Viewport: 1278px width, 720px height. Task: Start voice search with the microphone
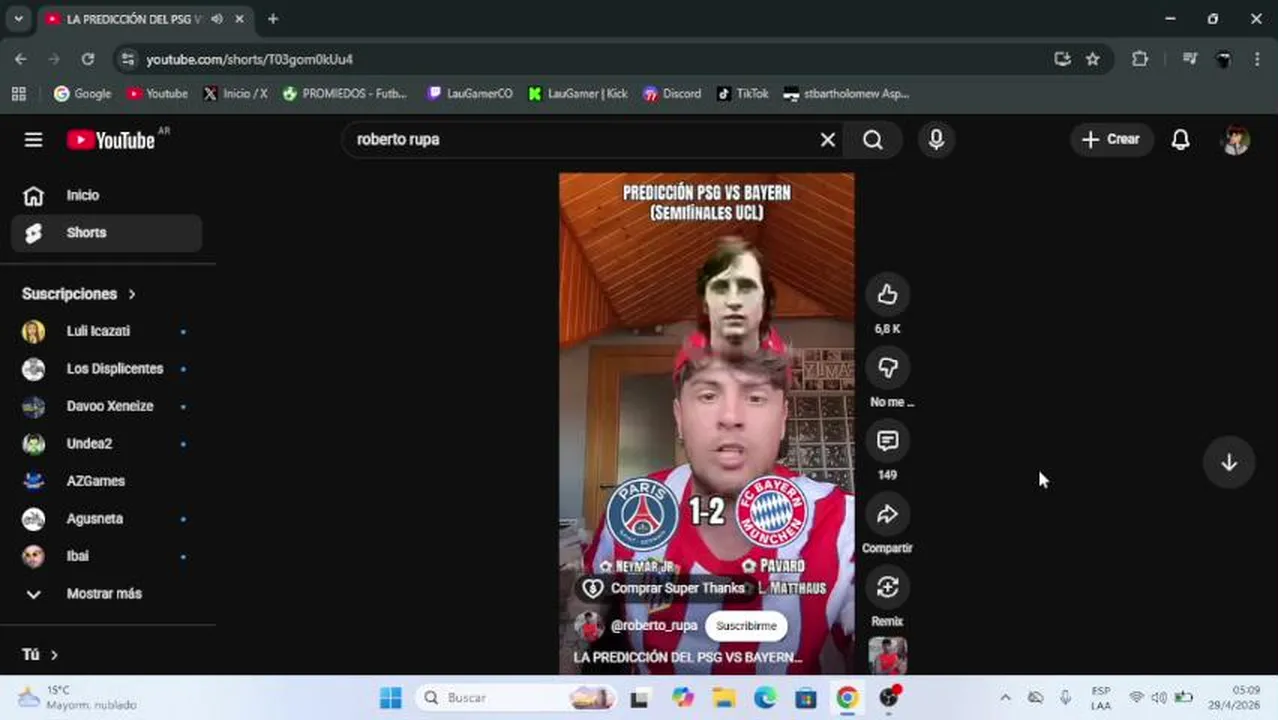[x=936, y=140]
